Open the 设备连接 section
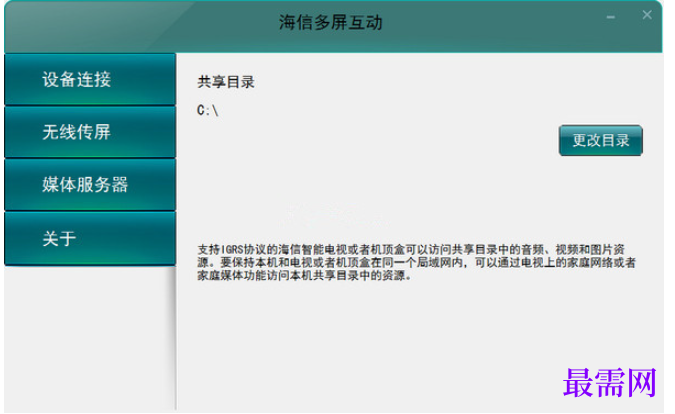 [90, 80]
